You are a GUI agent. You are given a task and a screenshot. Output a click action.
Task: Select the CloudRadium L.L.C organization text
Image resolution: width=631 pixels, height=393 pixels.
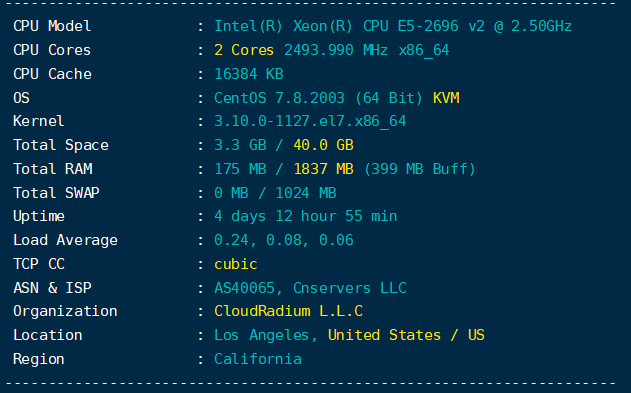(288, 311)
